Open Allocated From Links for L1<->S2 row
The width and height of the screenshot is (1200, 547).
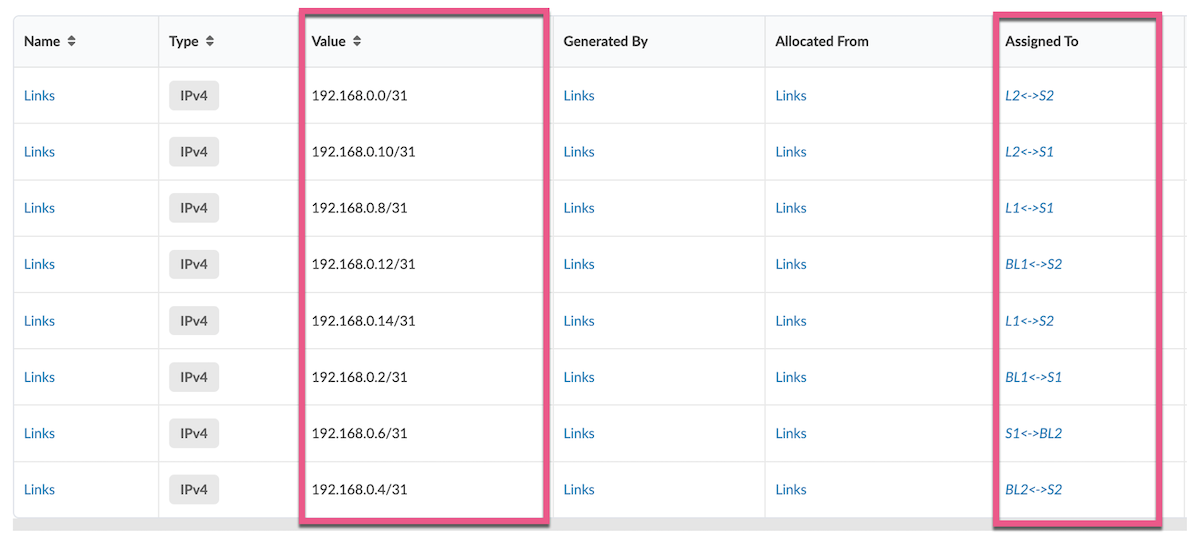point(791,321)
